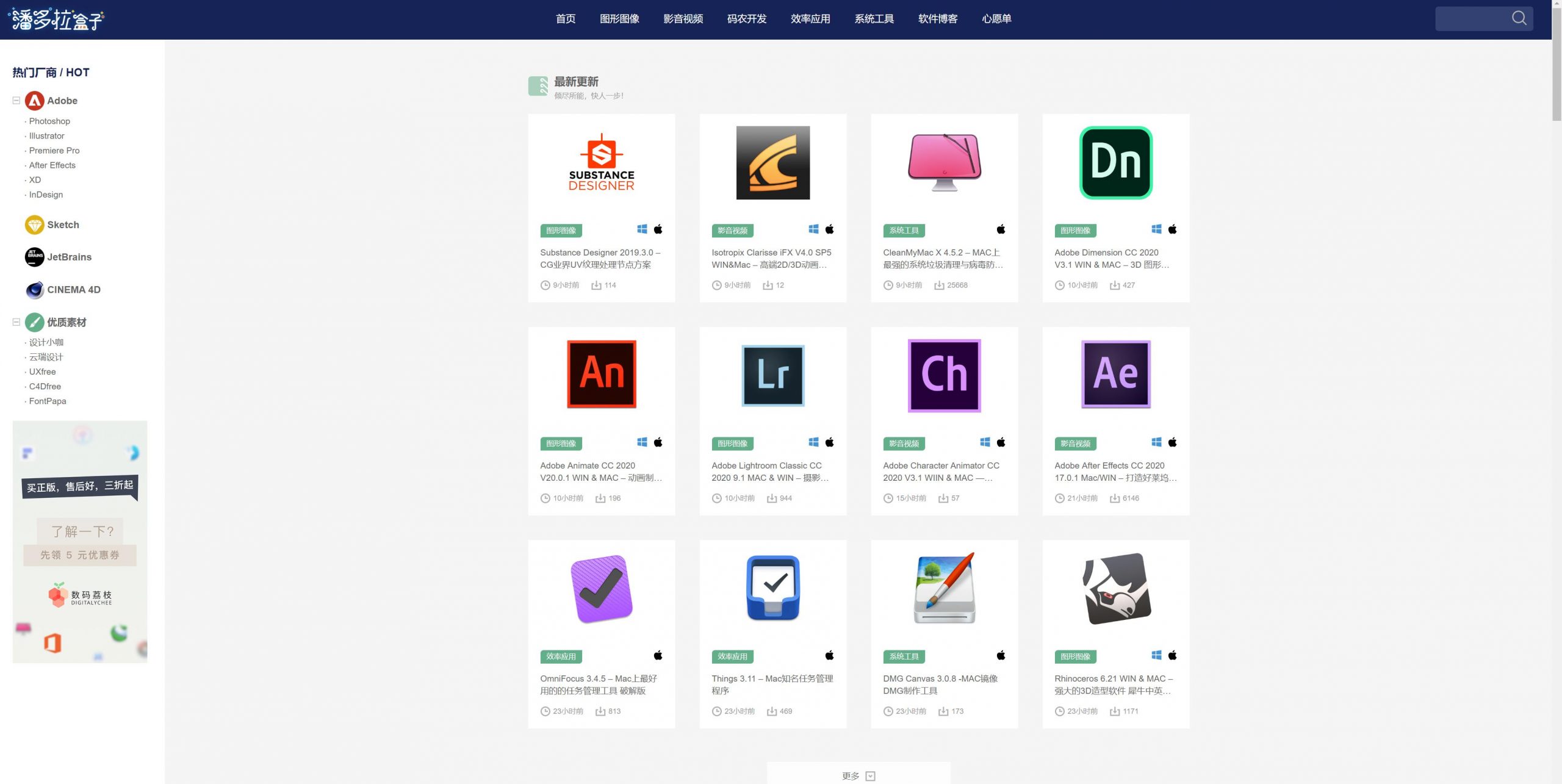The width and height of the screenshot is (1562, 784).
Task: Open the Illustrator sidebar link
Action: [x=46, y=136]
